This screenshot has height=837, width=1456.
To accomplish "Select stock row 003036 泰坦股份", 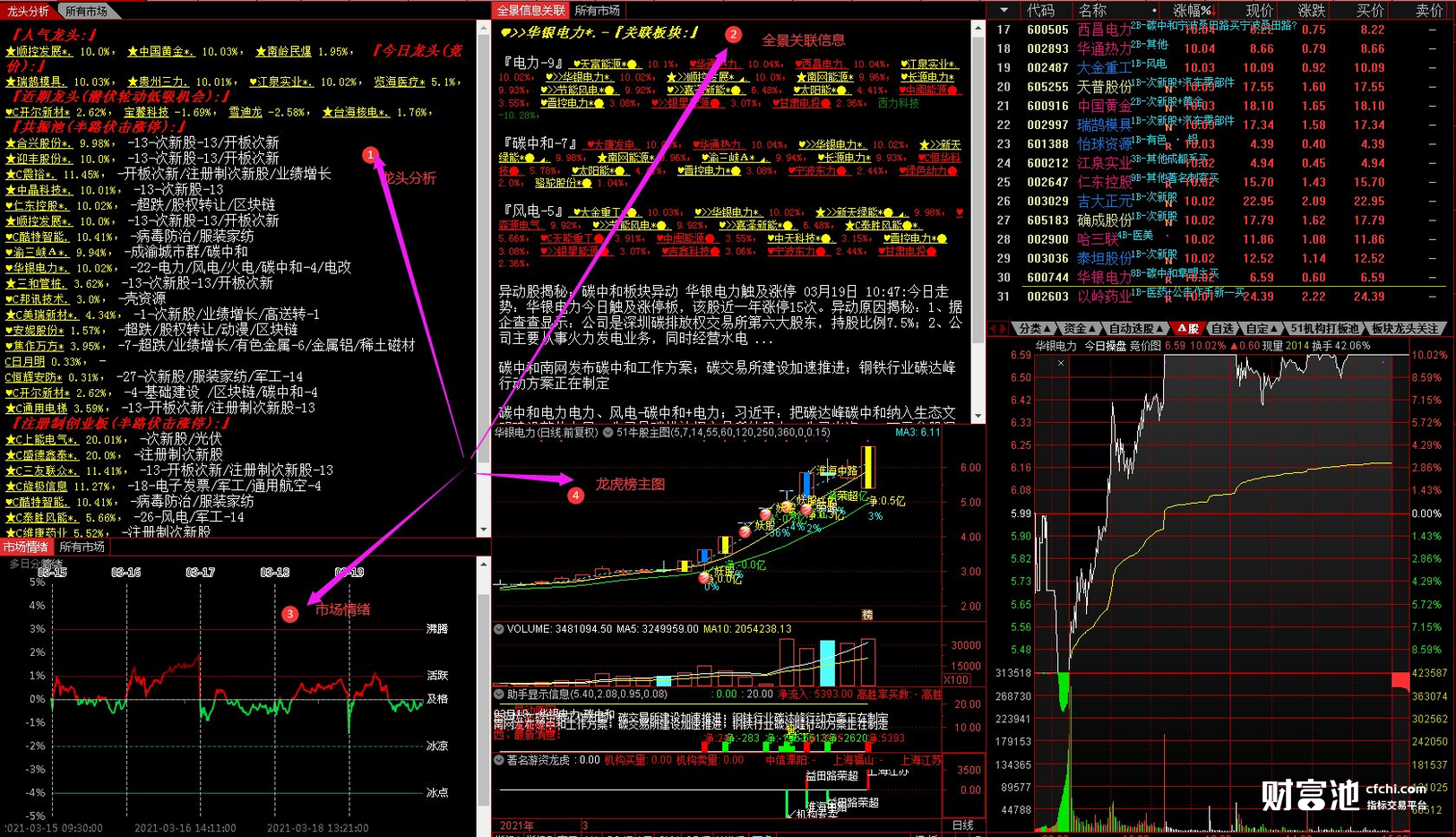I will tap(1220, 259).
